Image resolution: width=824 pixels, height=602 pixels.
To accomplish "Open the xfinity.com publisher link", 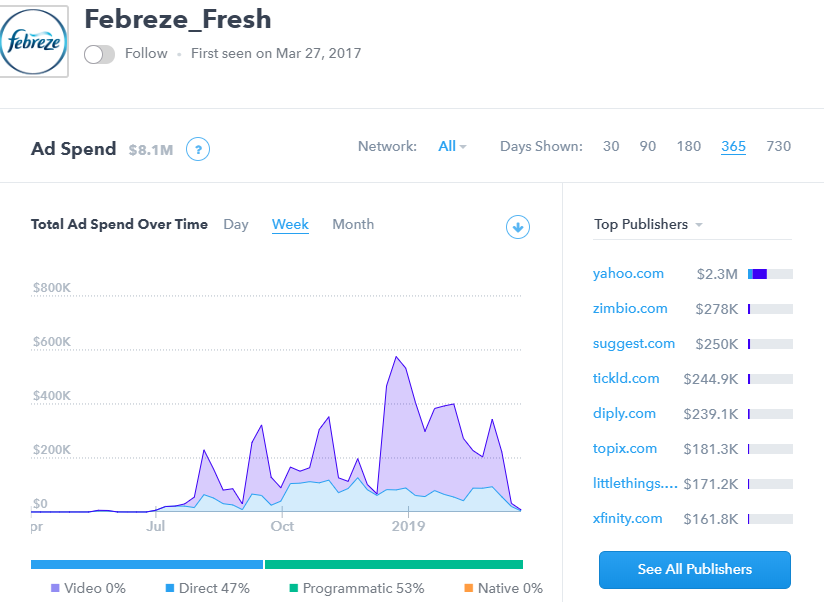I will tap(627, 519).
